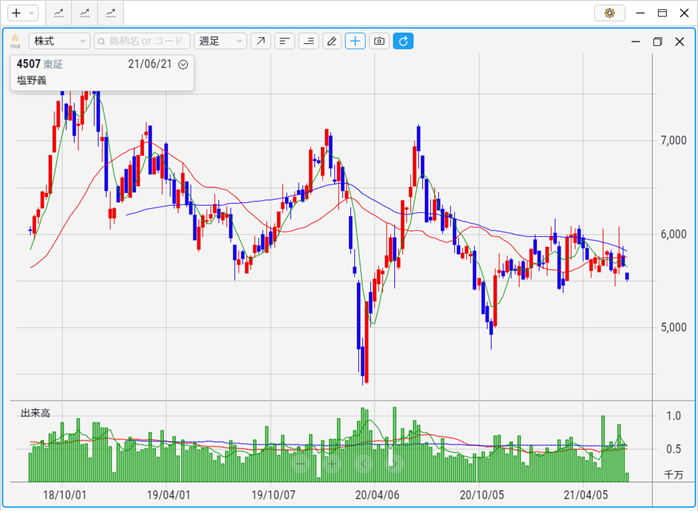Select the second chart tab
The height and width of the screenshot is (511, 698).
[85, 13]
